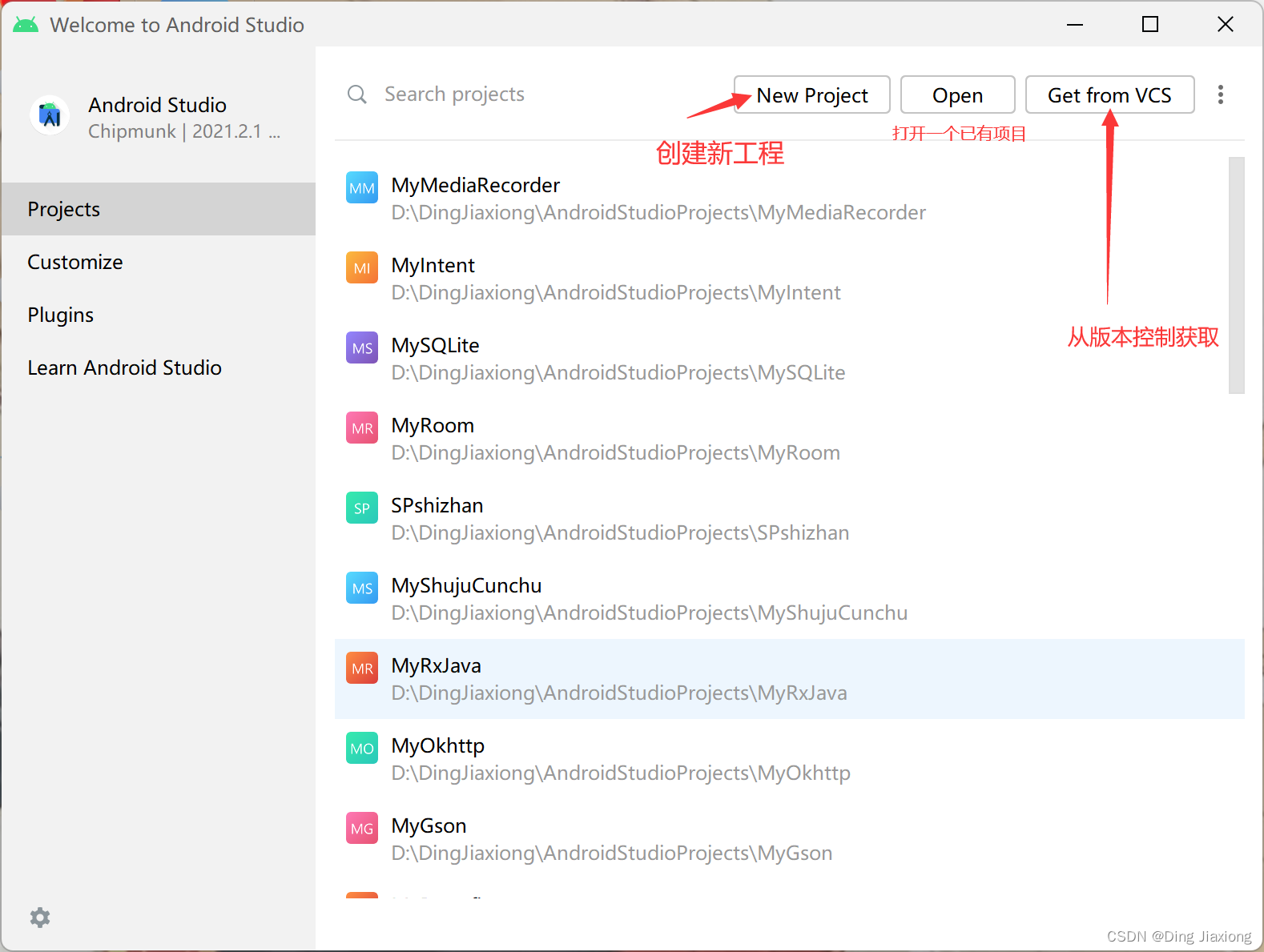Open the MyShujuCunchu project name
1264x952 pixels.
coord(467,585)
